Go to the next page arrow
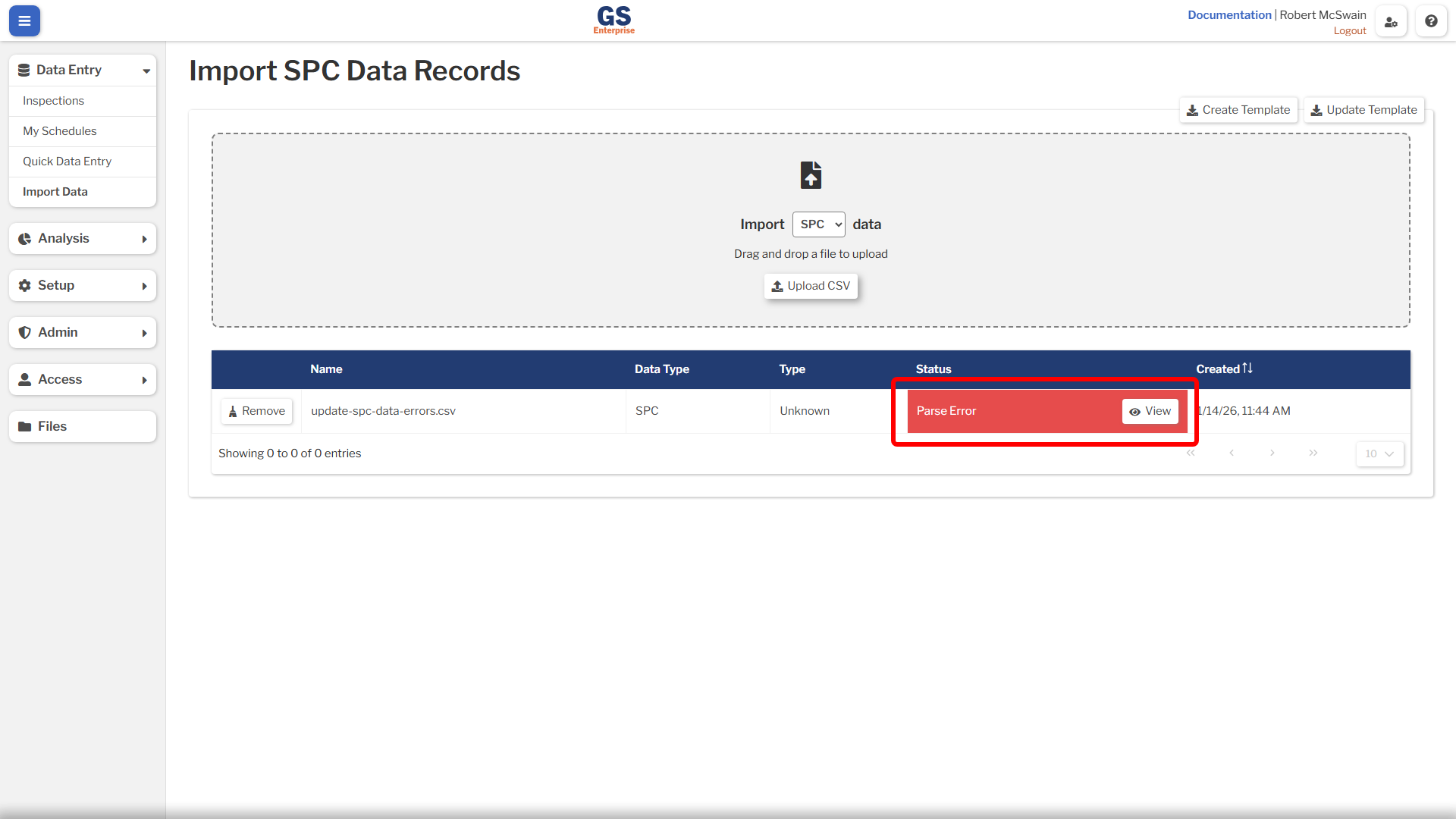 [1272, 453]
